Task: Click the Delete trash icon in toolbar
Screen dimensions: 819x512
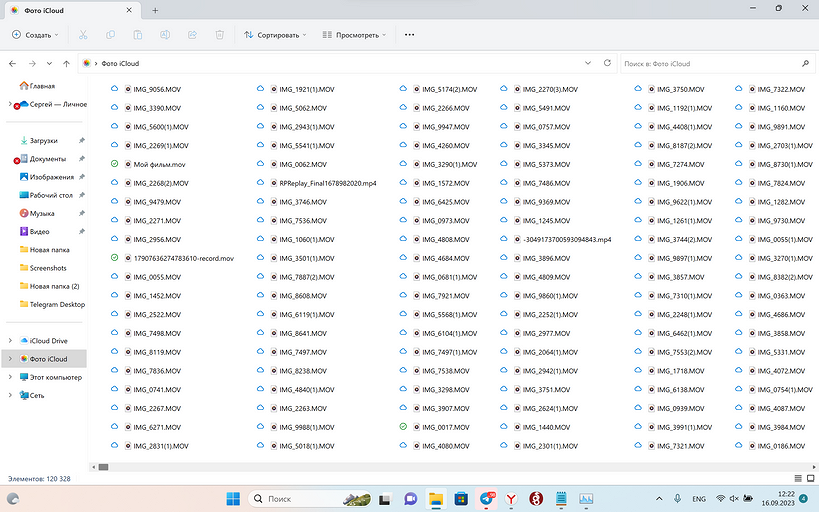Action: click(219, 35)
